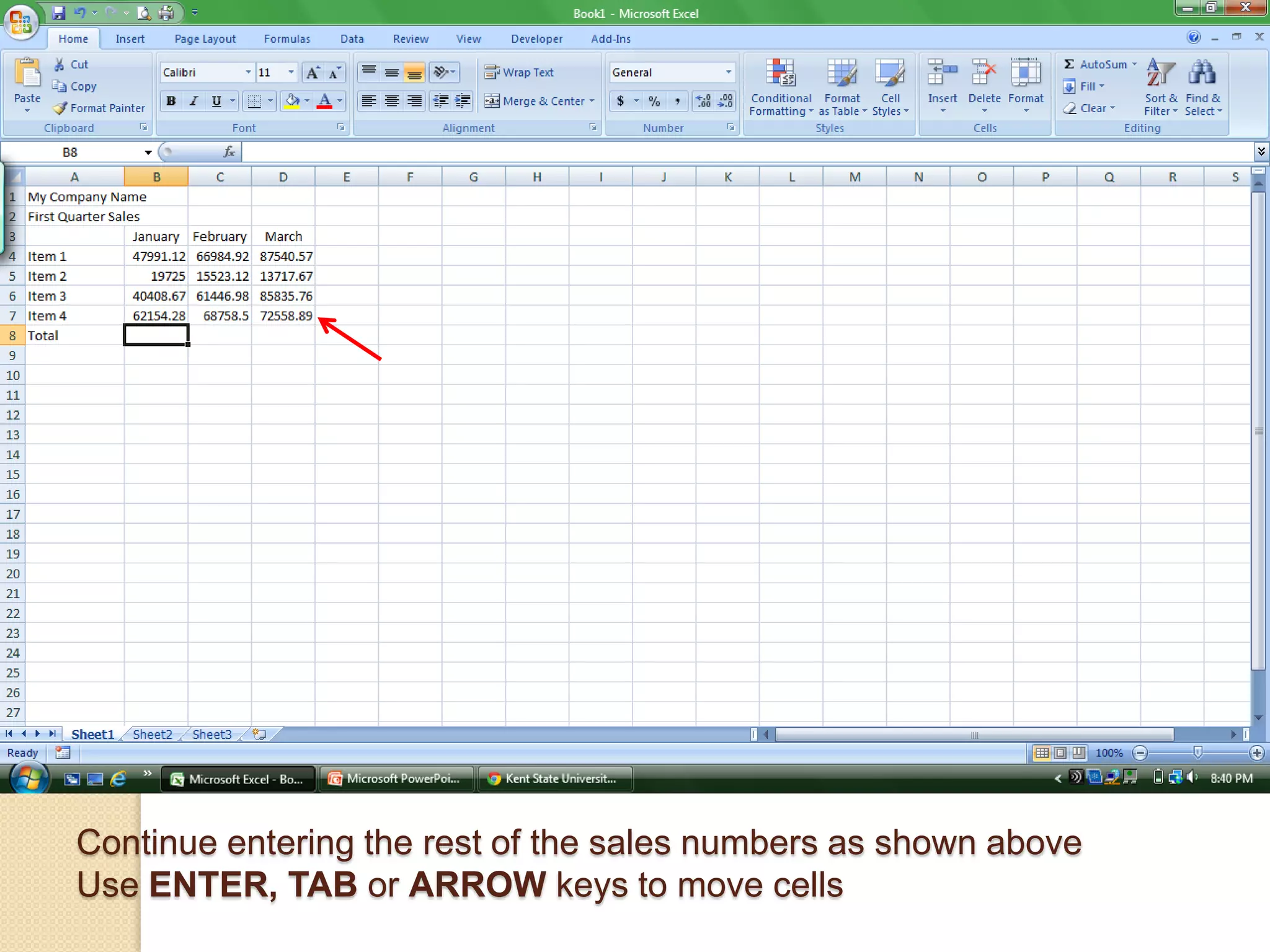Expand the borders dropdown arrow

click(x=270, y=101)
